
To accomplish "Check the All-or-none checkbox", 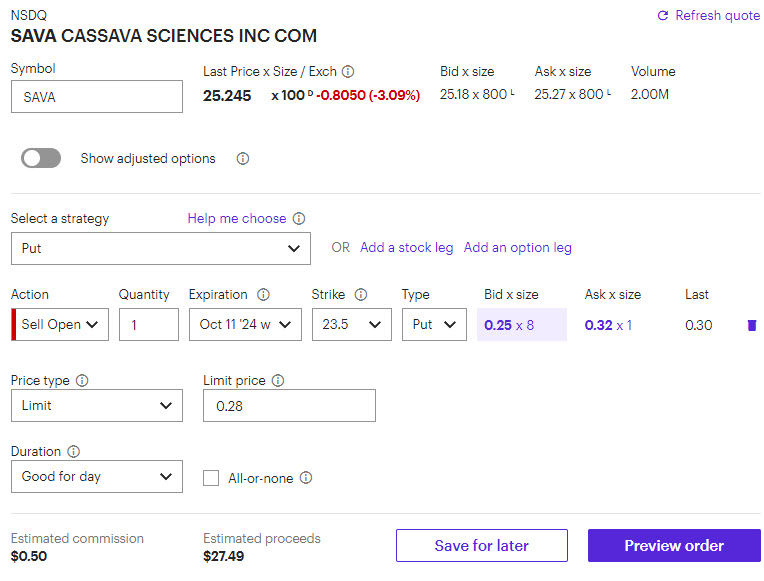I will [x=211, y=478].
